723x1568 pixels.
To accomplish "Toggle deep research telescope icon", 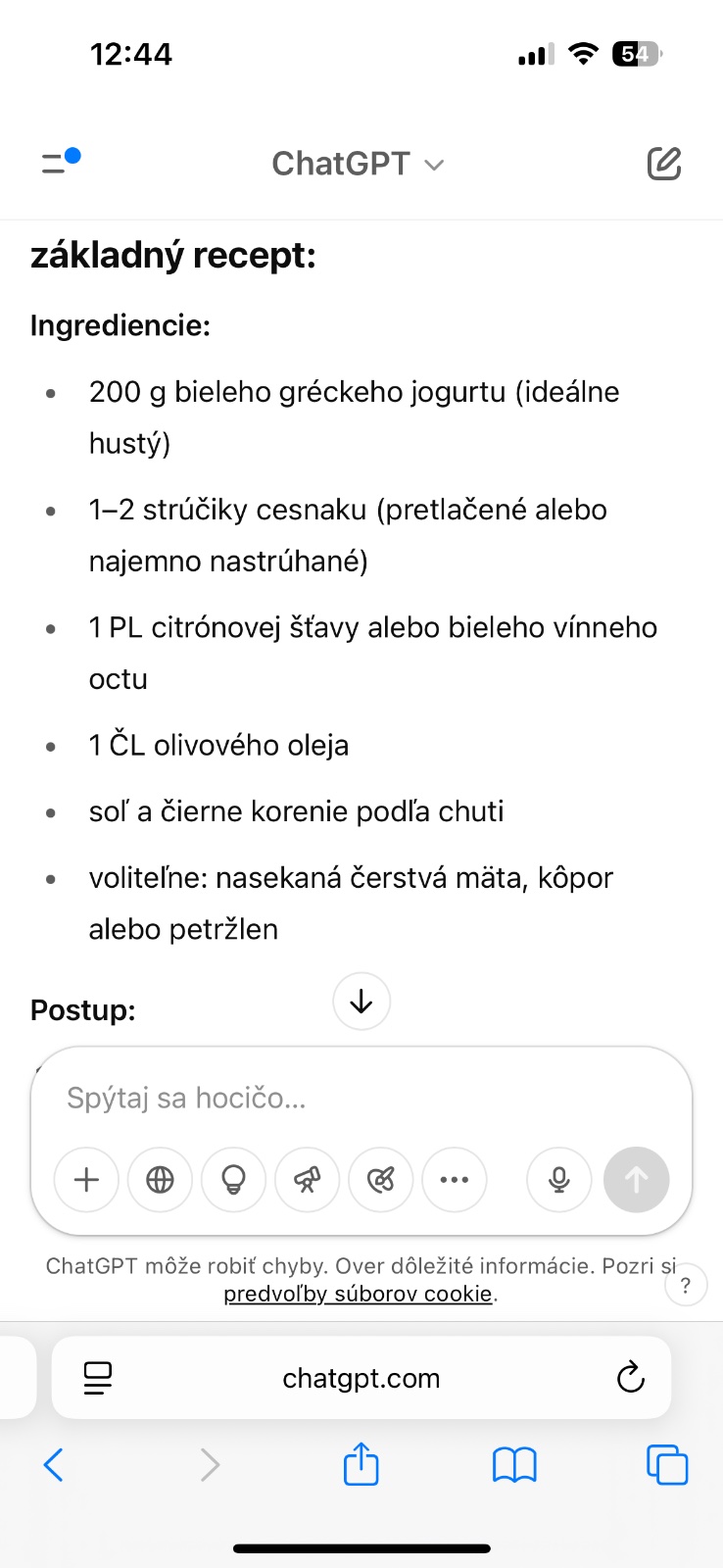I will click(307, 1180).
